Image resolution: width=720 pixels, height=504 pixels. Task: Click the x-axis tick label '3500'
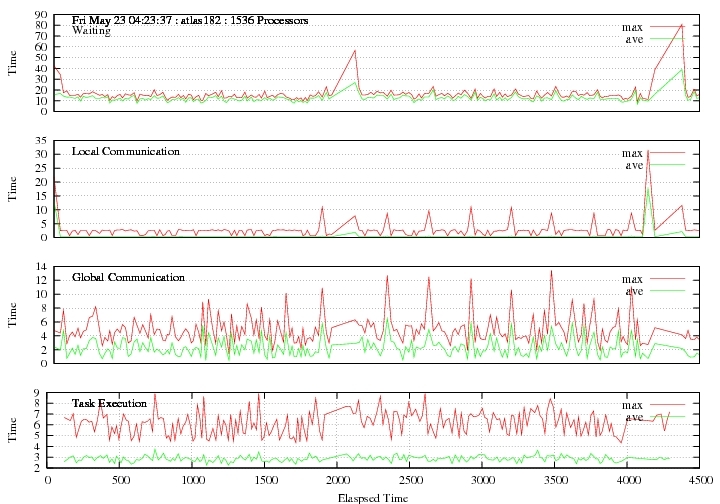555,480
